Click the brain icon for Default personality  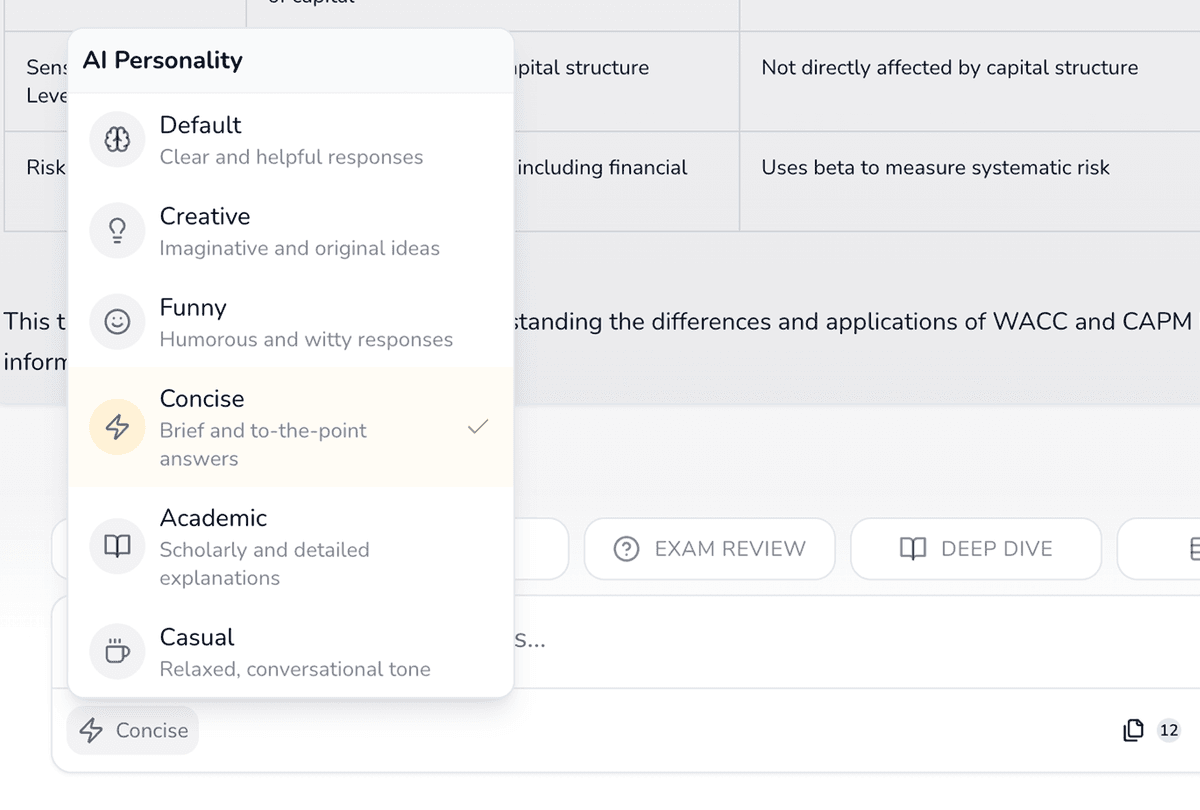118,140
